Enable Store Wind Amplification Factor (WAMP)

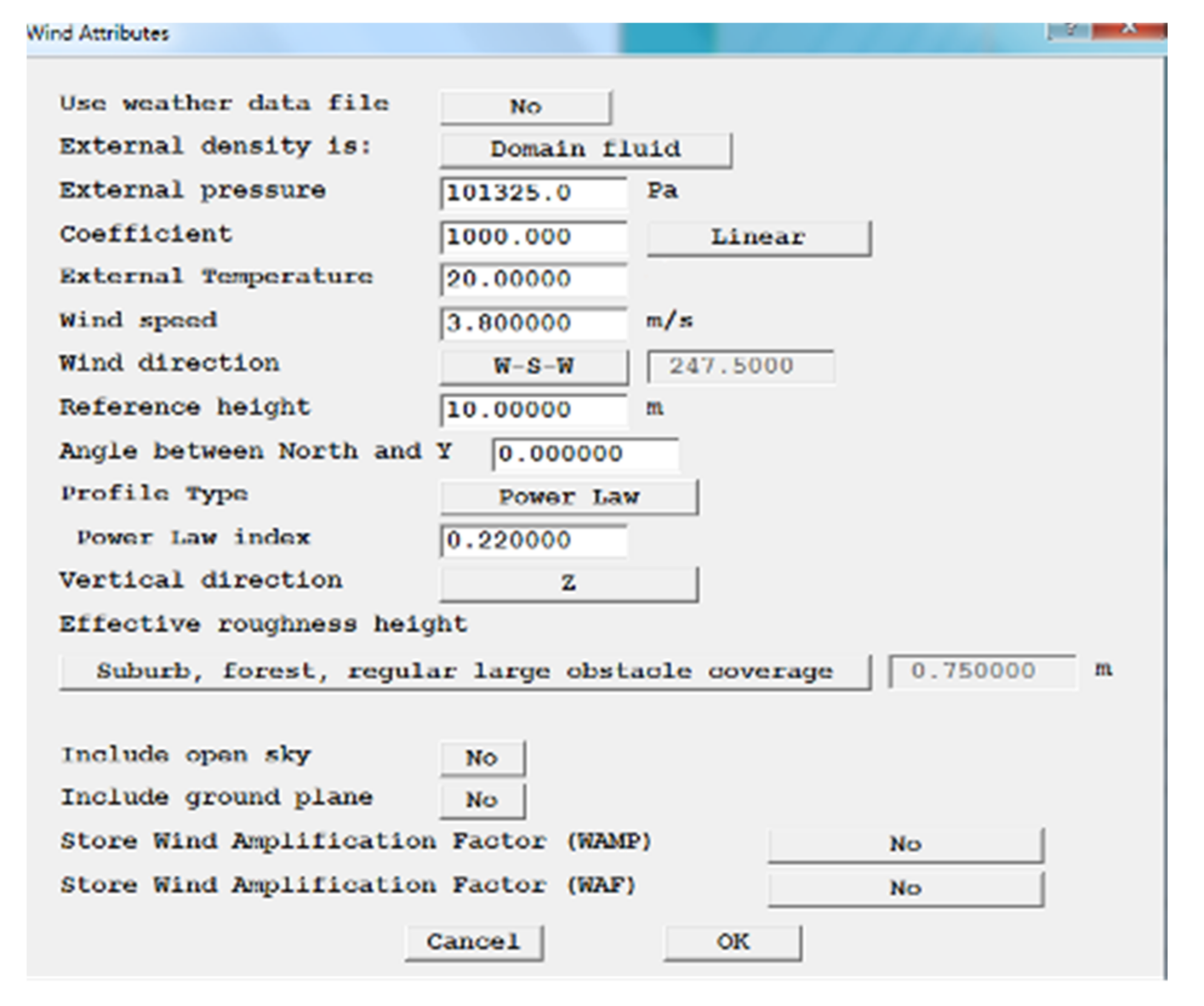(905, 844)
